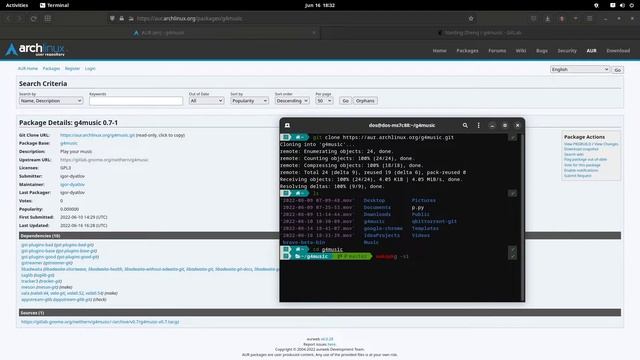Open the g4music Package Base link
Image resolution: width=640 pixels, height=360 pixels.
pyautogui.click(x=69, y=143)
